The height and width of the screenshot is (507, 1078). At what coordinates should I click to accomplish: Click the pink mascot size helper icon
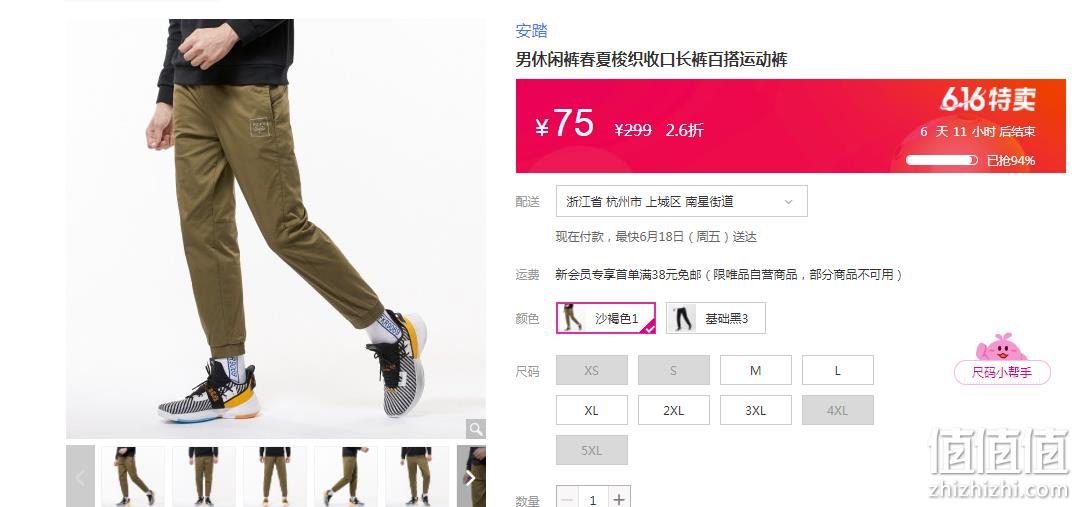(x=1001, y=347)
